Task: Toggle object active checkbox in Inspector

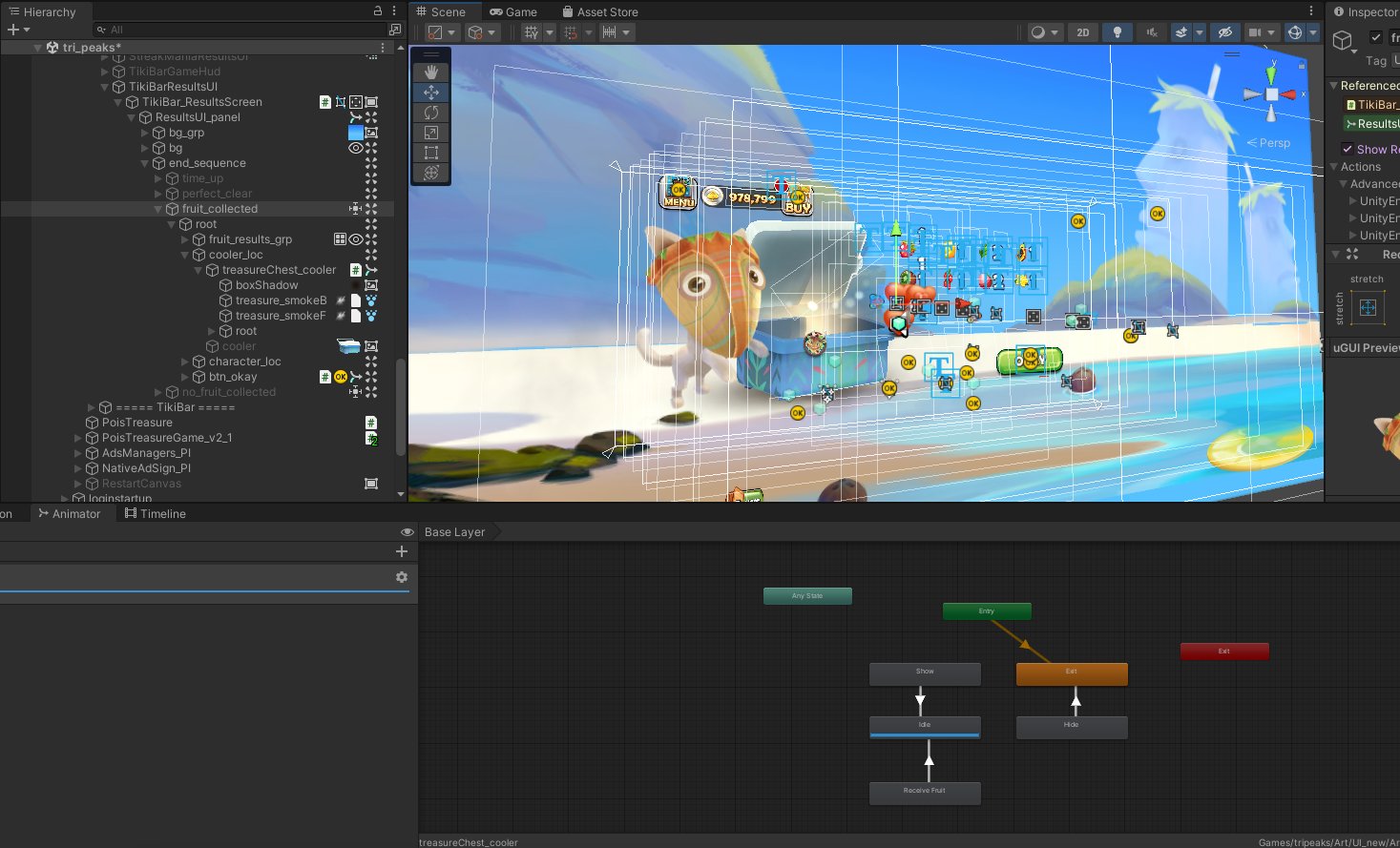Action: (1376, 37)
